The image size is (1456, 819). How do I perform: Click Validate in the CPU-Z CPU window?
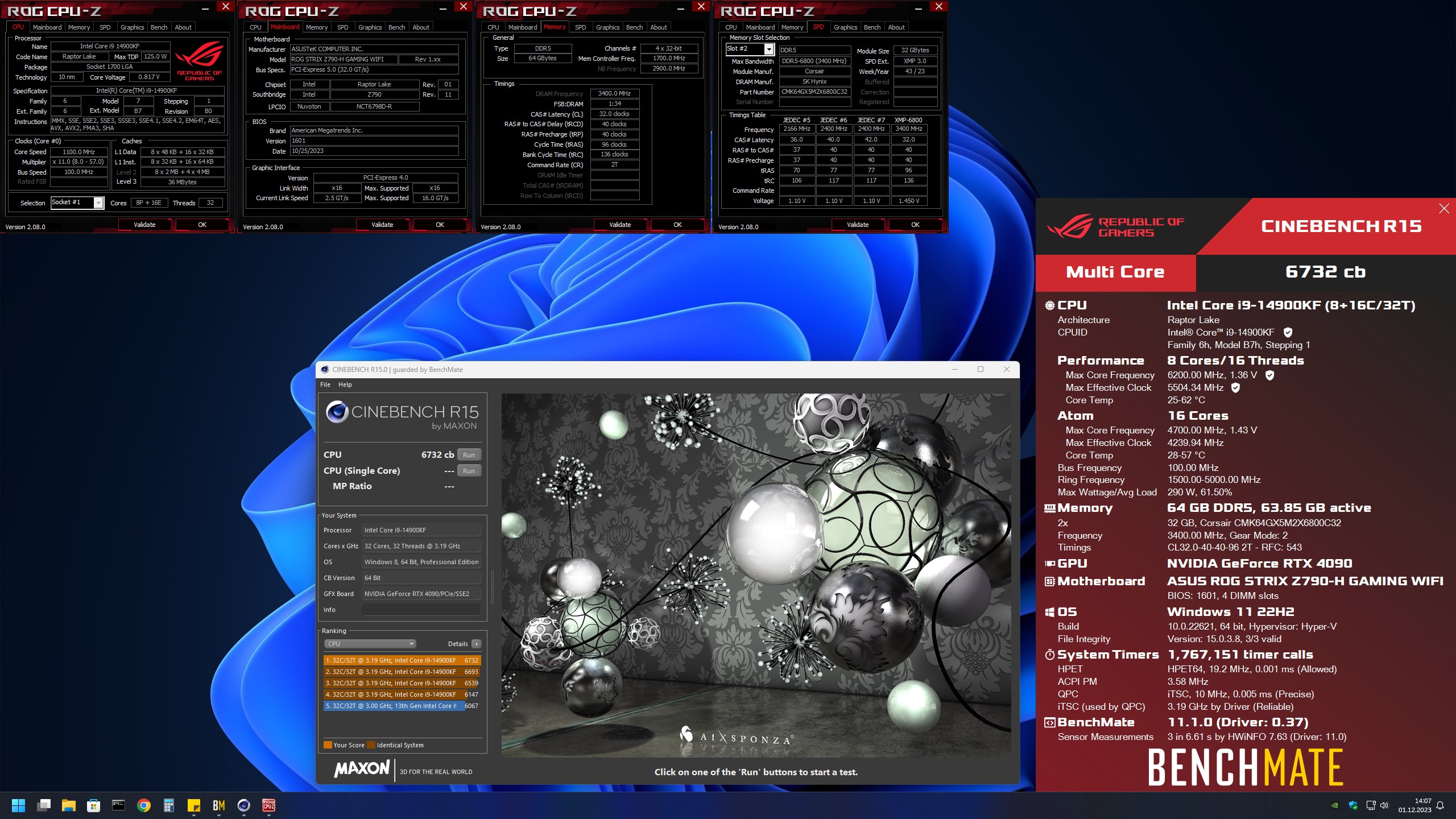(x=144, y=225)
